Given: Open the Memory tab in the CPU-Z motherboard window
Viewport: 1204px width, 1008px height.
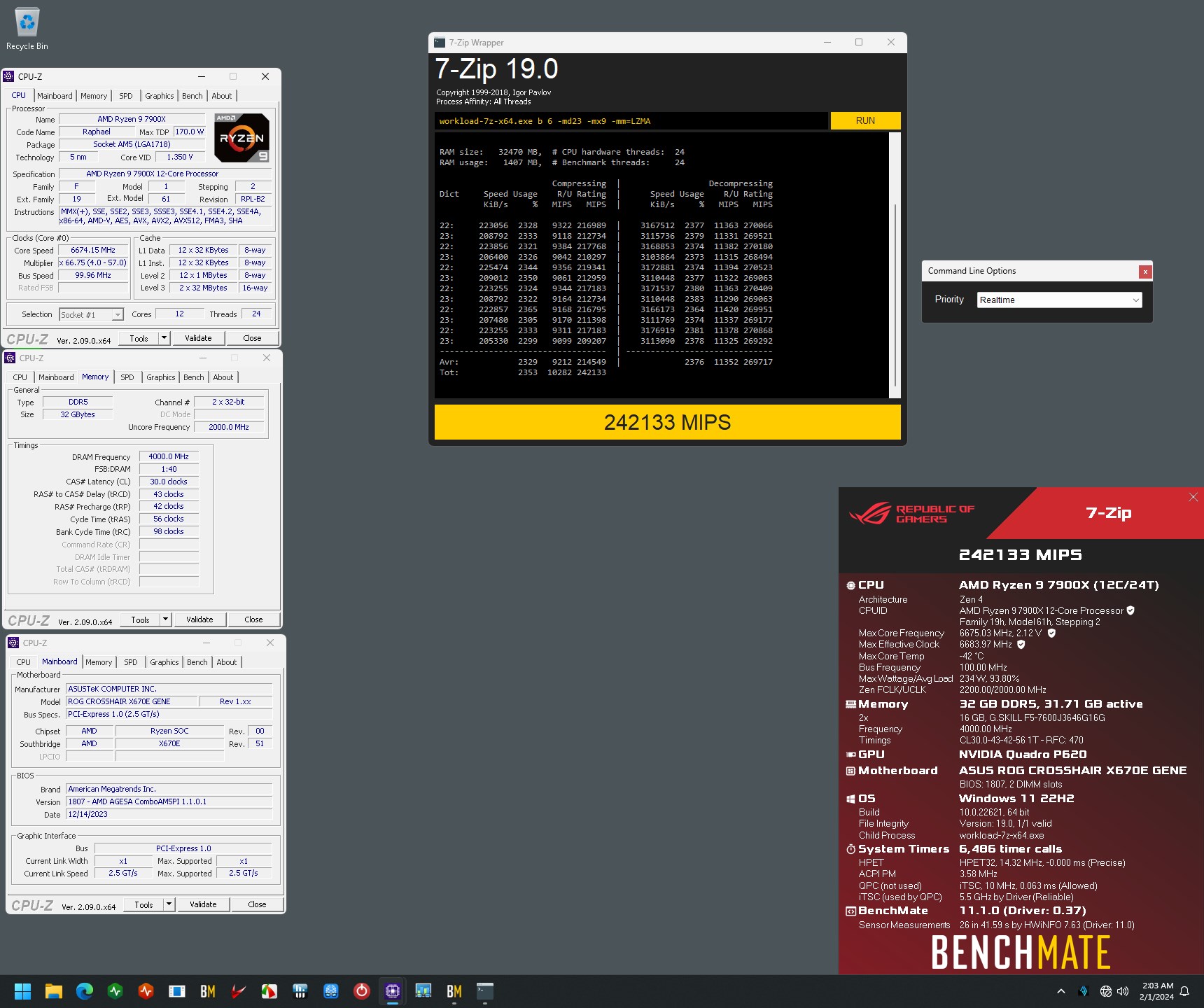Looking at the screenshot, I should pyautogui.click(x=99, y=662).
